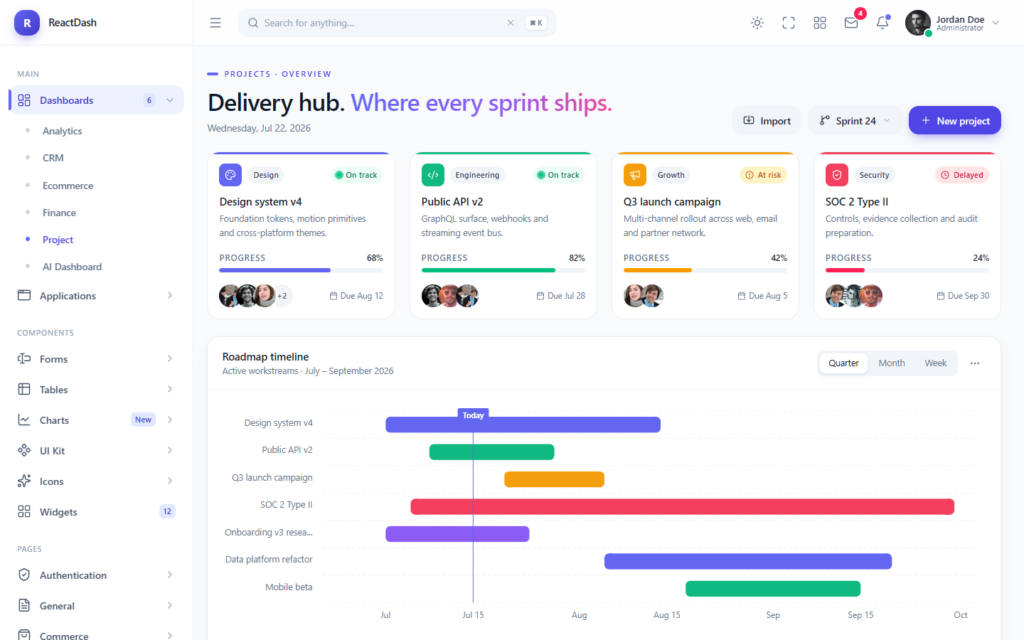The image size is (1024, 640).
Task: Click the Tables sidebar icon
Action: click(24, 389)
